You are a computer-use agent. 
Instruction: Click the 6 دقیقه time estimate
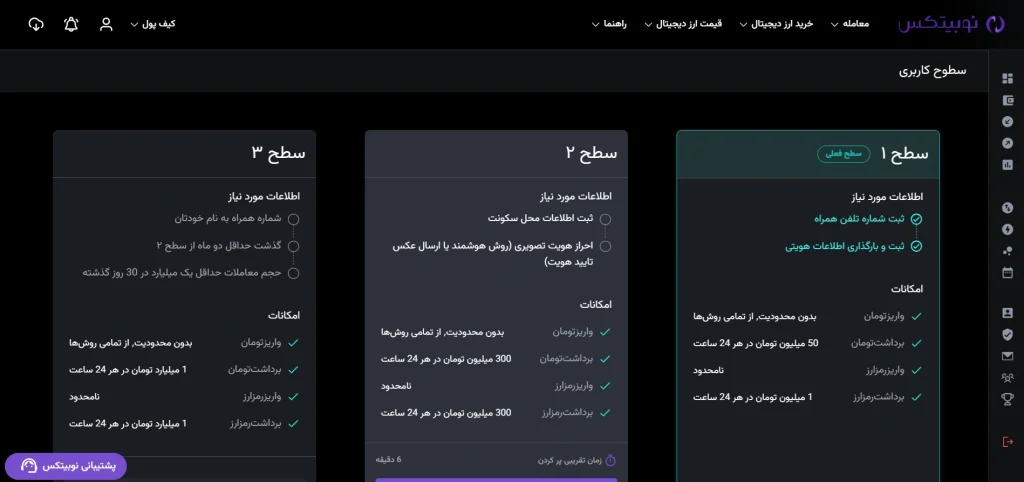pos(389,460)
